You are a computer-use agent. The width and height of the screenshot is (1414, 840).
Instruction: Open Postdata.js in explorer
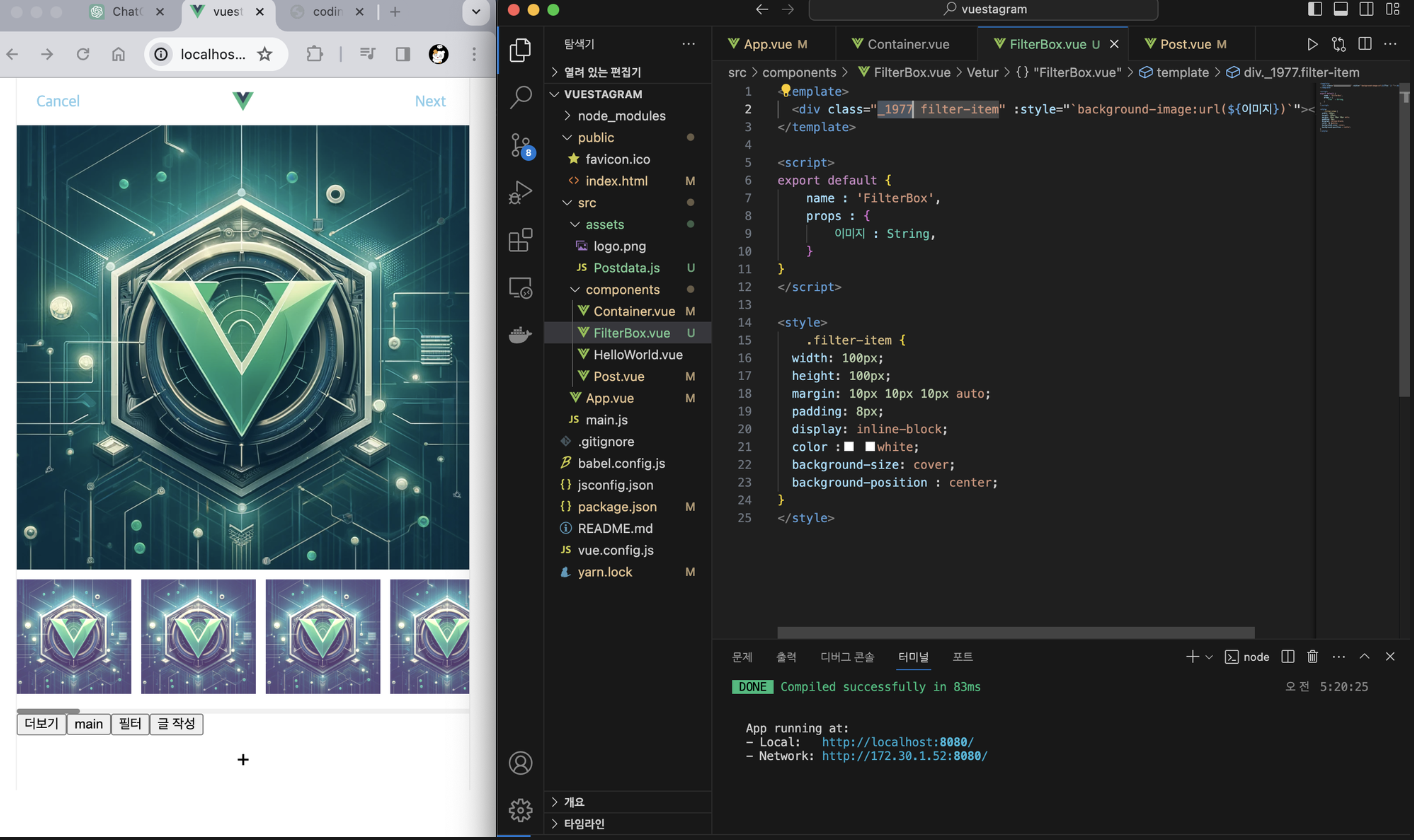pos(626,268)
